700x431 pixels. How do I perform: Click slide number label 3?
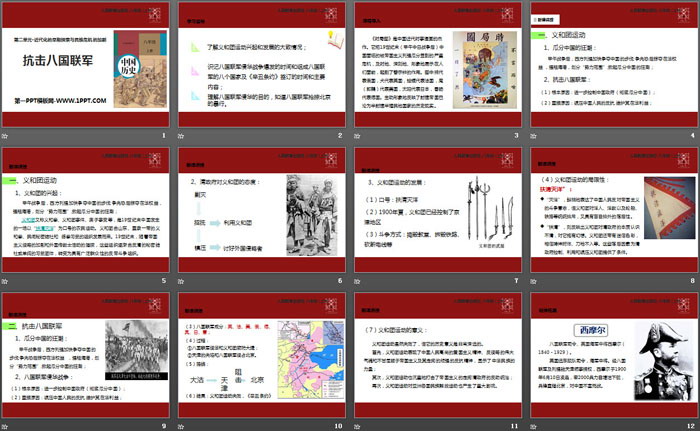pos(517,135)
